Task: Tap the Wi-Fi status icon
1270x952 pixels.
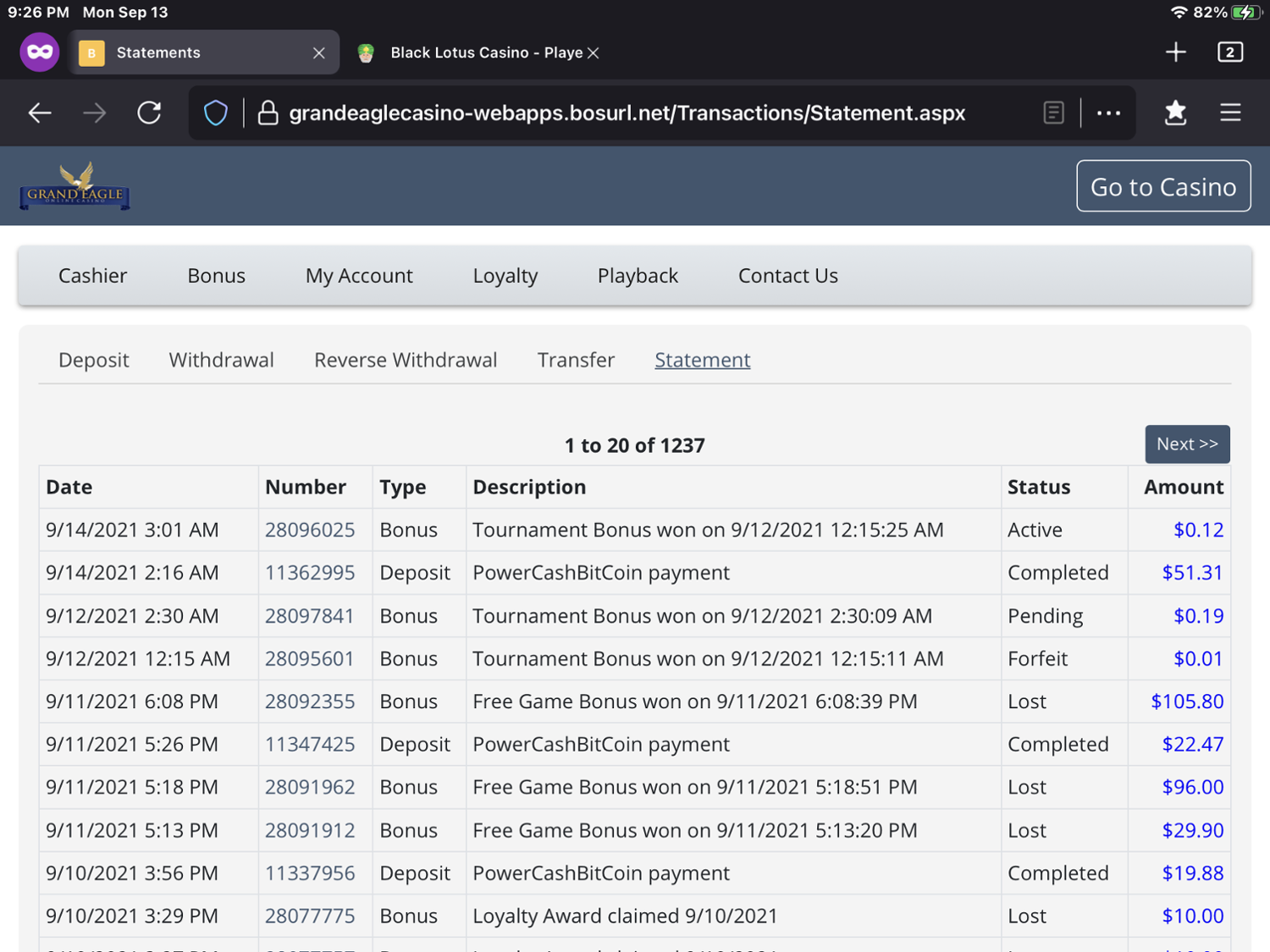Action: pyautogui.click(x=1179, y=13)
